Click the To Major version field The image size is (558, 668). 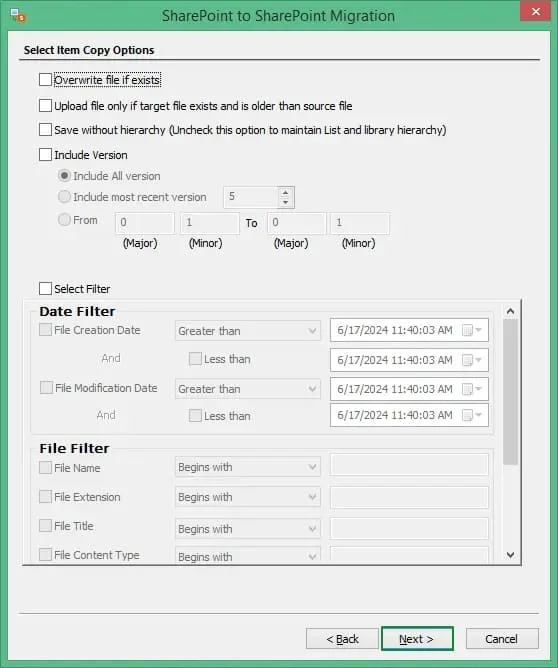coord(297,223)
